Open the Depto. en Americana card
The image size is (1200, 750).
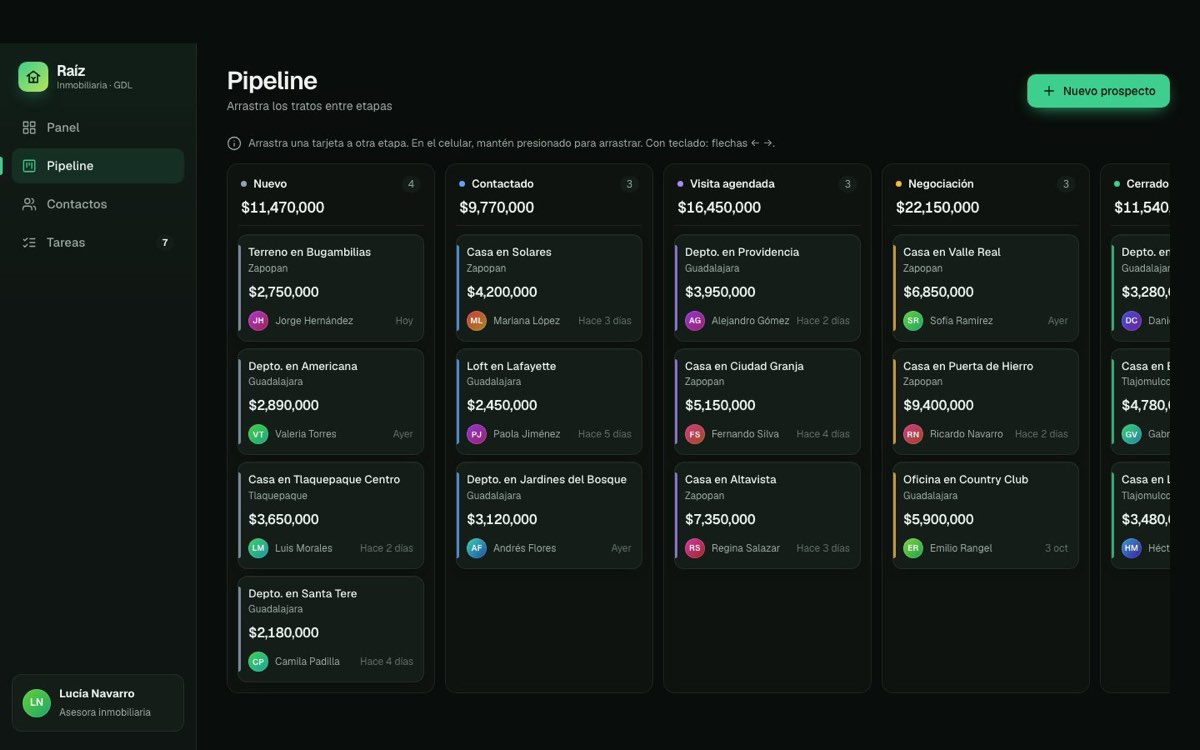point(331,402)
